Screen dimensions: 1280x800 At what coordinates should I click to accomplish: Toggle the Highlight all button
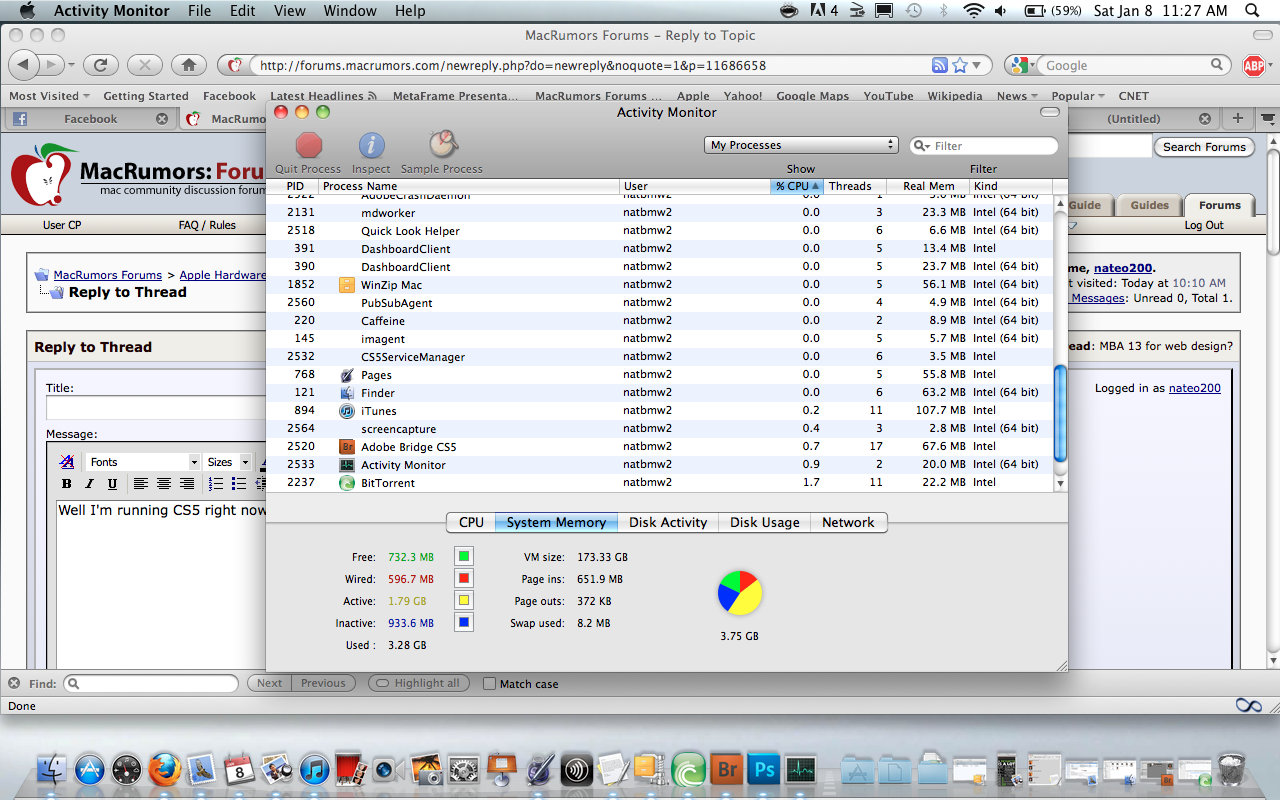click(x=419, y=684)
